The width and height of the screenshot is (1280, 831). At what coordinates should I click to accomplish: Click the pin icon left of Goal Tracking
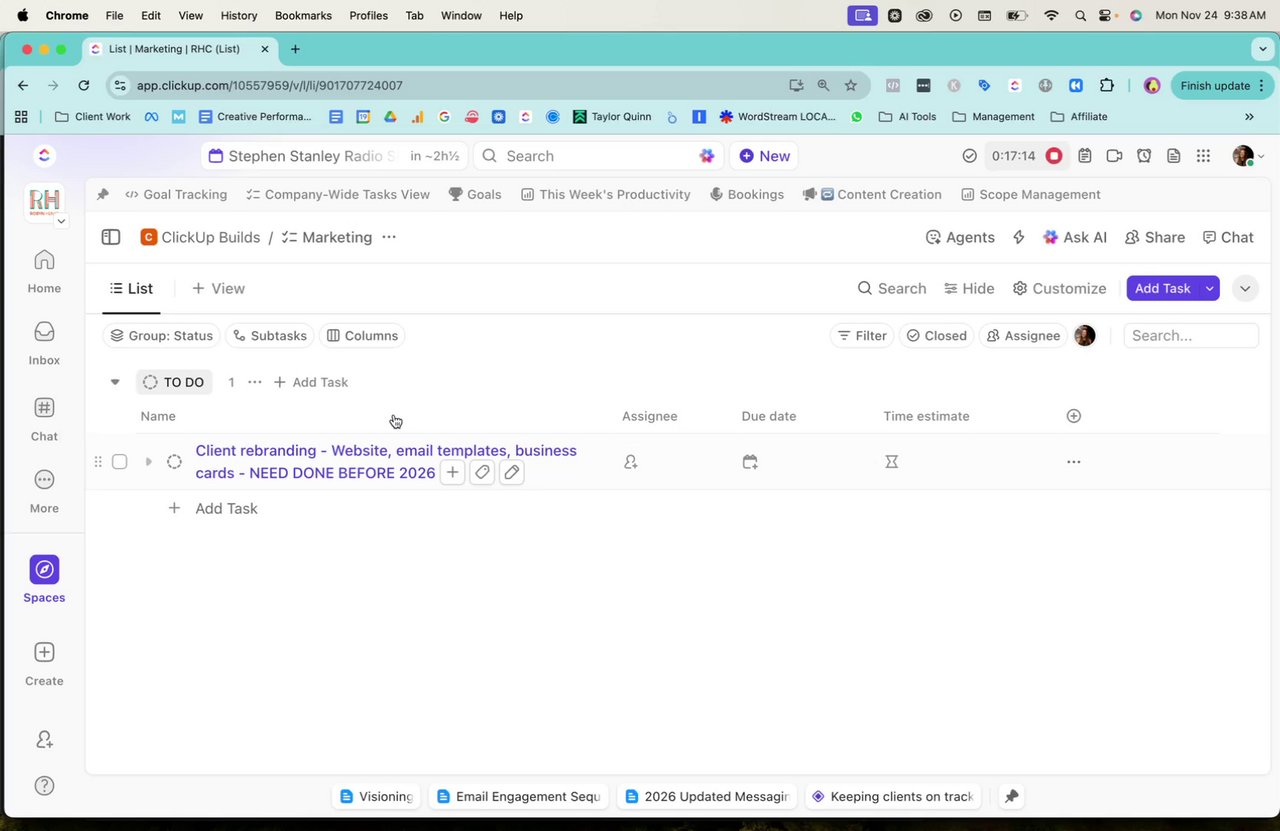[x=102, y=194]
